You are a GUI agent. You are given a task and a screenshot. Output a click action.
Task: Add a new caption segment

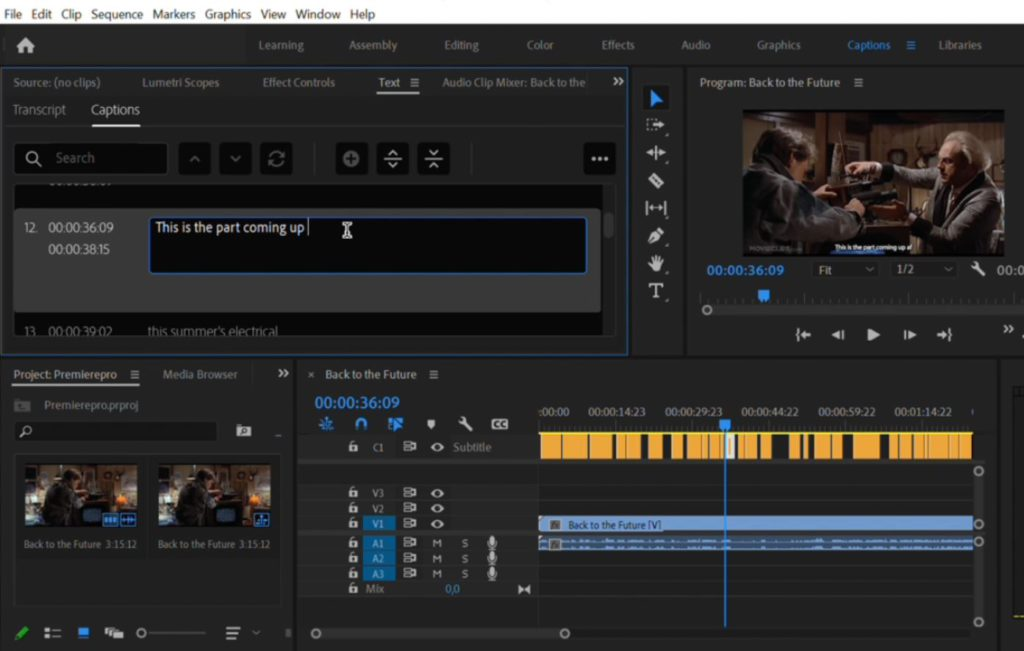click(x=351, y=159)
